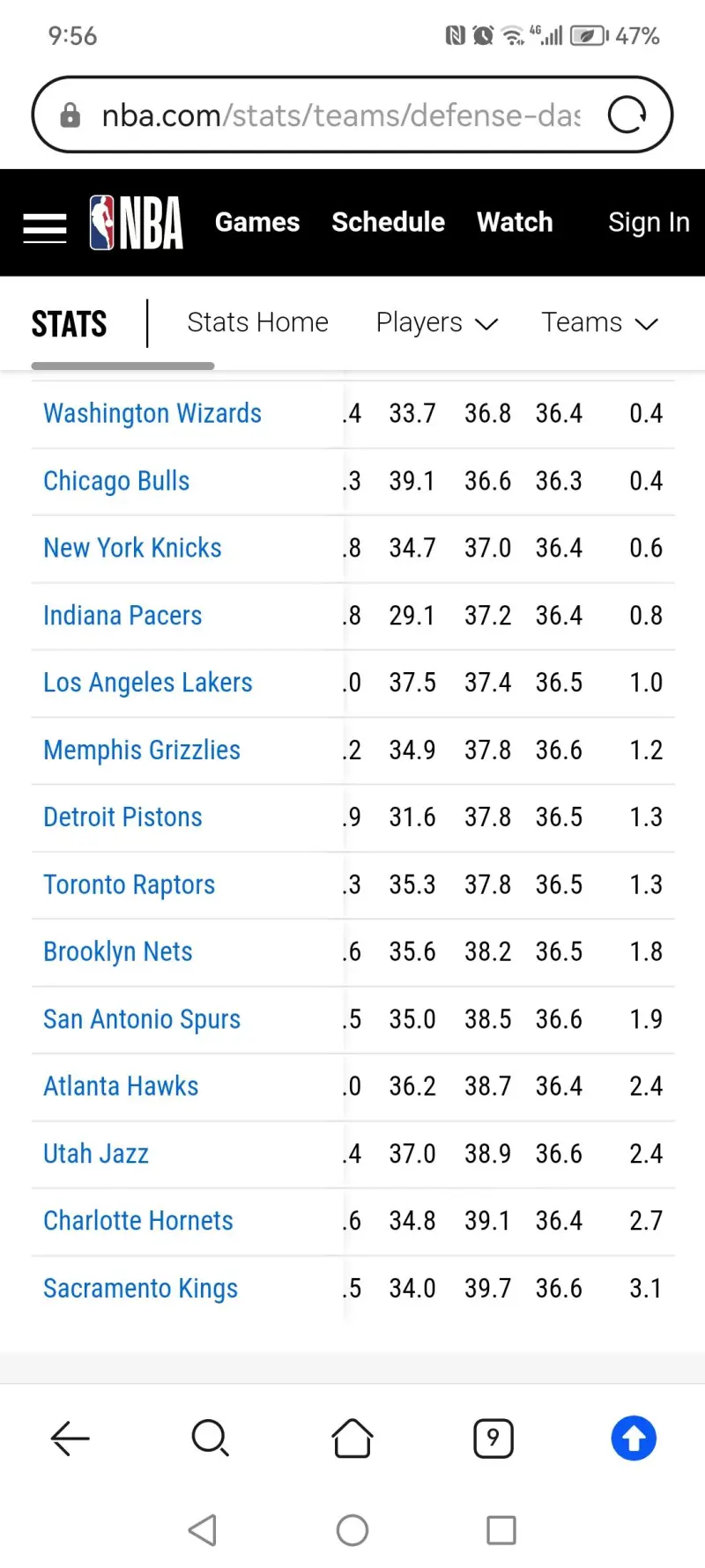Viewport: 705px width, 1568px height.
Task: Open the Los Angeles Lakers team link
Action: point(148,683)
